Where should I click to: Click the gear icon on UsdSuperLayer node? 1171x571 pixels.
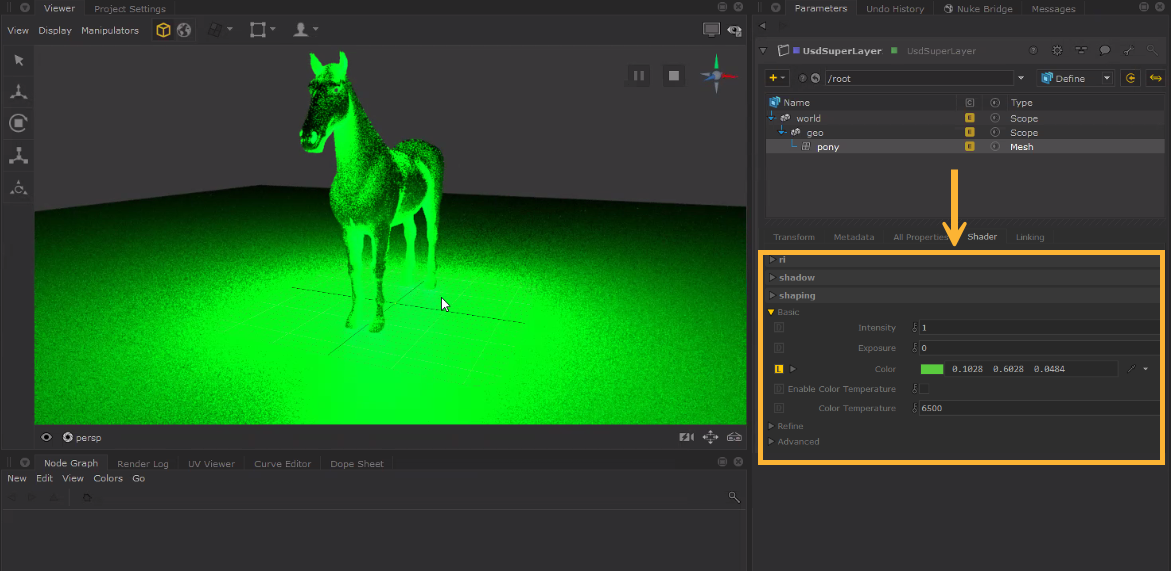point(1057,51)
